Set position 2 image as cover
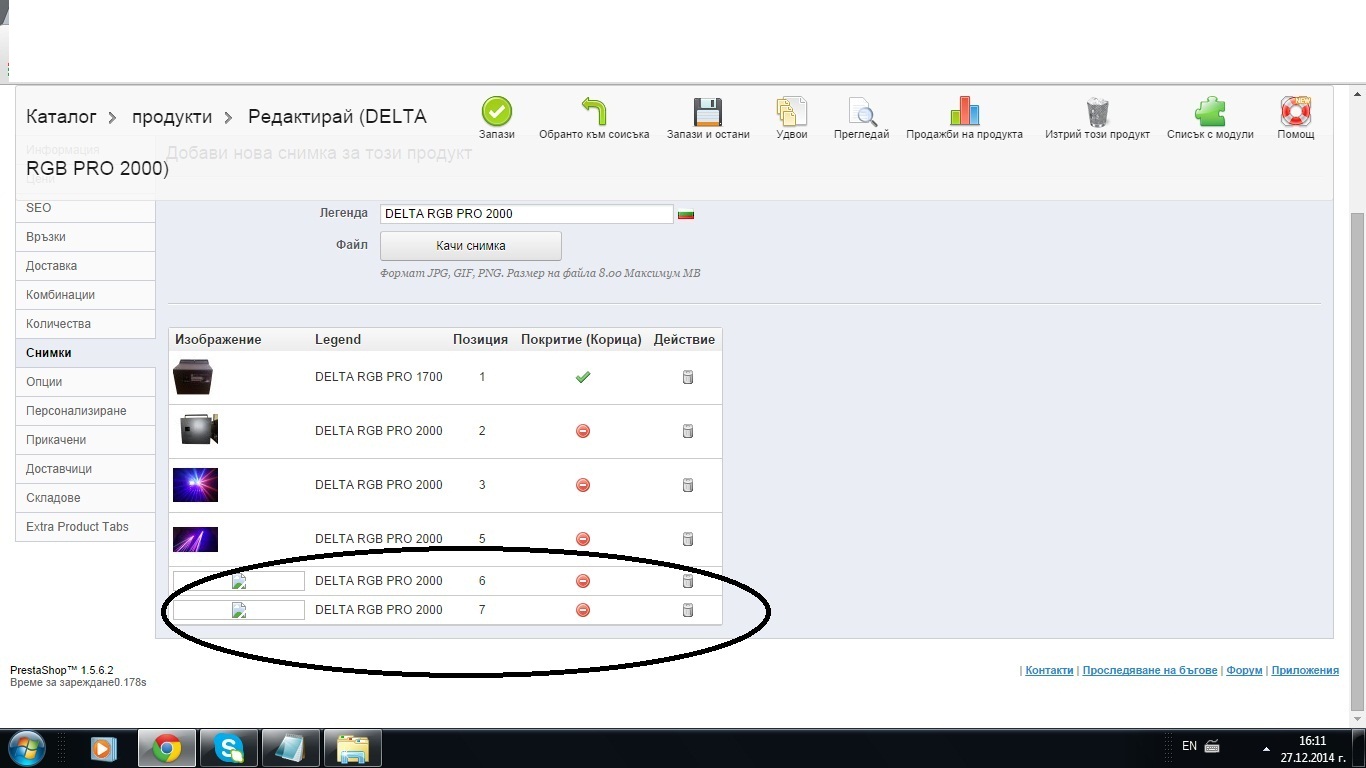 (x=583, y=431)
